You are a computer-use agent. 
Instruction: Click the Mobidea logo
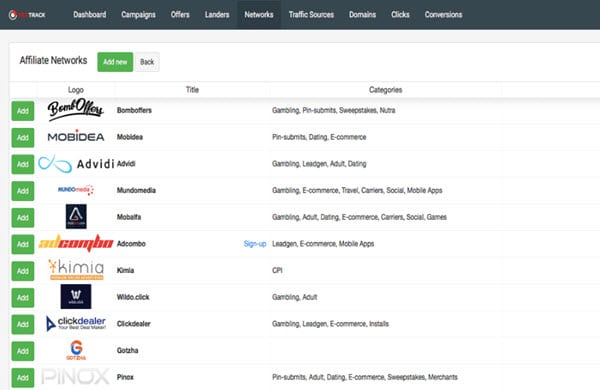click(x=76, y=136)
